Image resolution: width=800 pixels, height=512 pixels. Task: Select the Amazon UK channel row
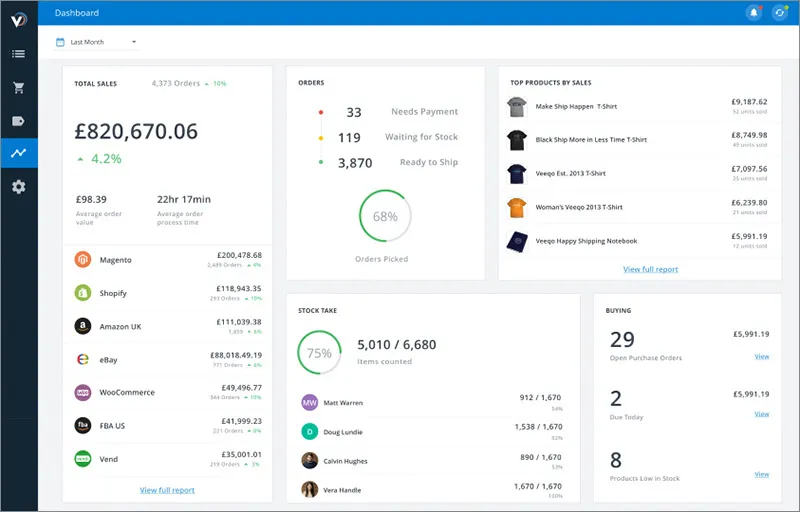167,326
